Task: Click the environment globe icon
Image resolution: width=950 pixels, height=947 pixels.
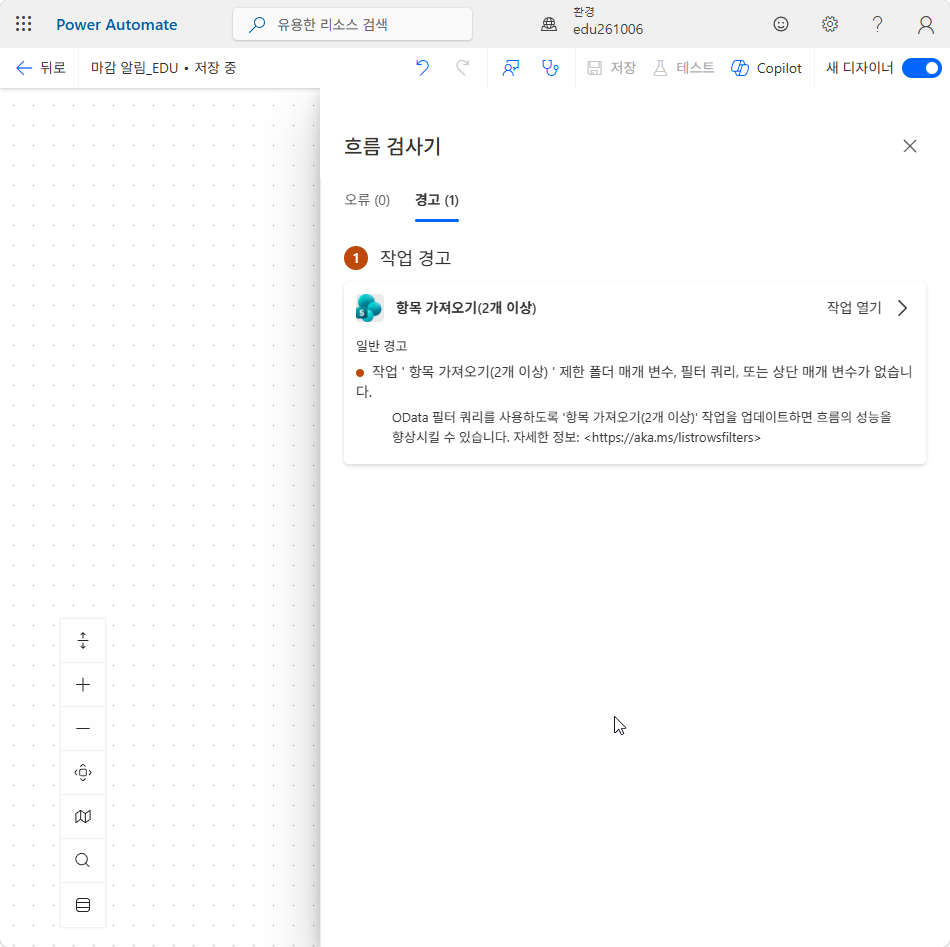Action: click(x=549, y=24)
